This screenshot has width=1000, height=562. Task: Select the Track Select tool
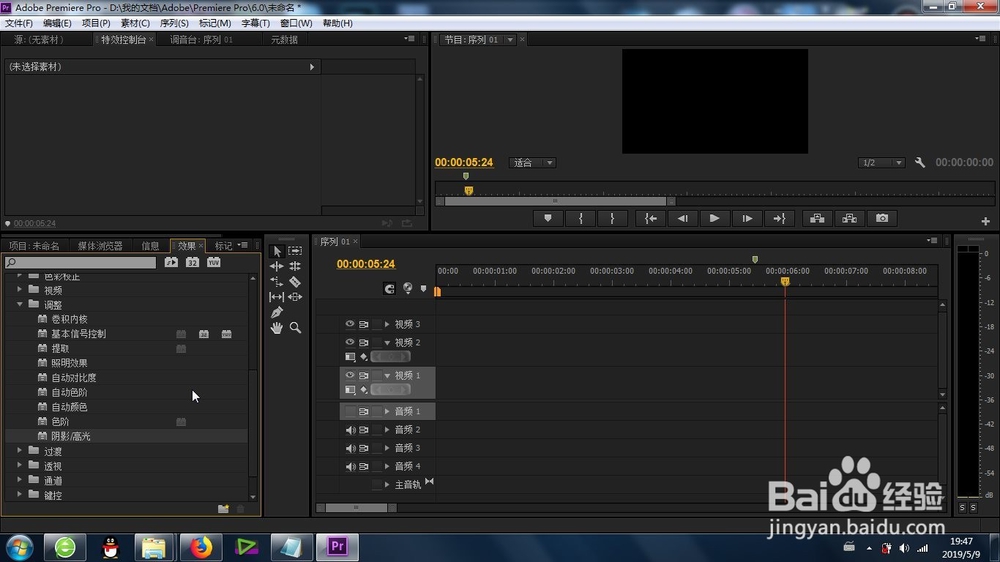click(295, 251)
